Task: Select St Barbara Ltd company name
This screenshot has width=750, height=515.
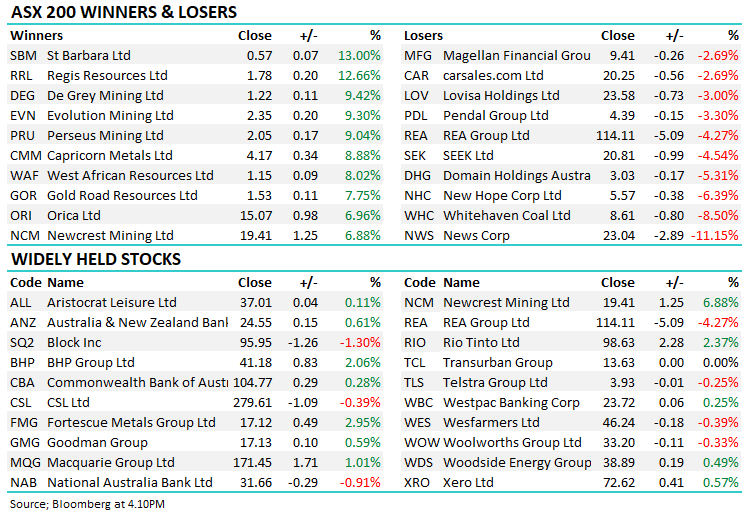Action: tap(89, 56)
